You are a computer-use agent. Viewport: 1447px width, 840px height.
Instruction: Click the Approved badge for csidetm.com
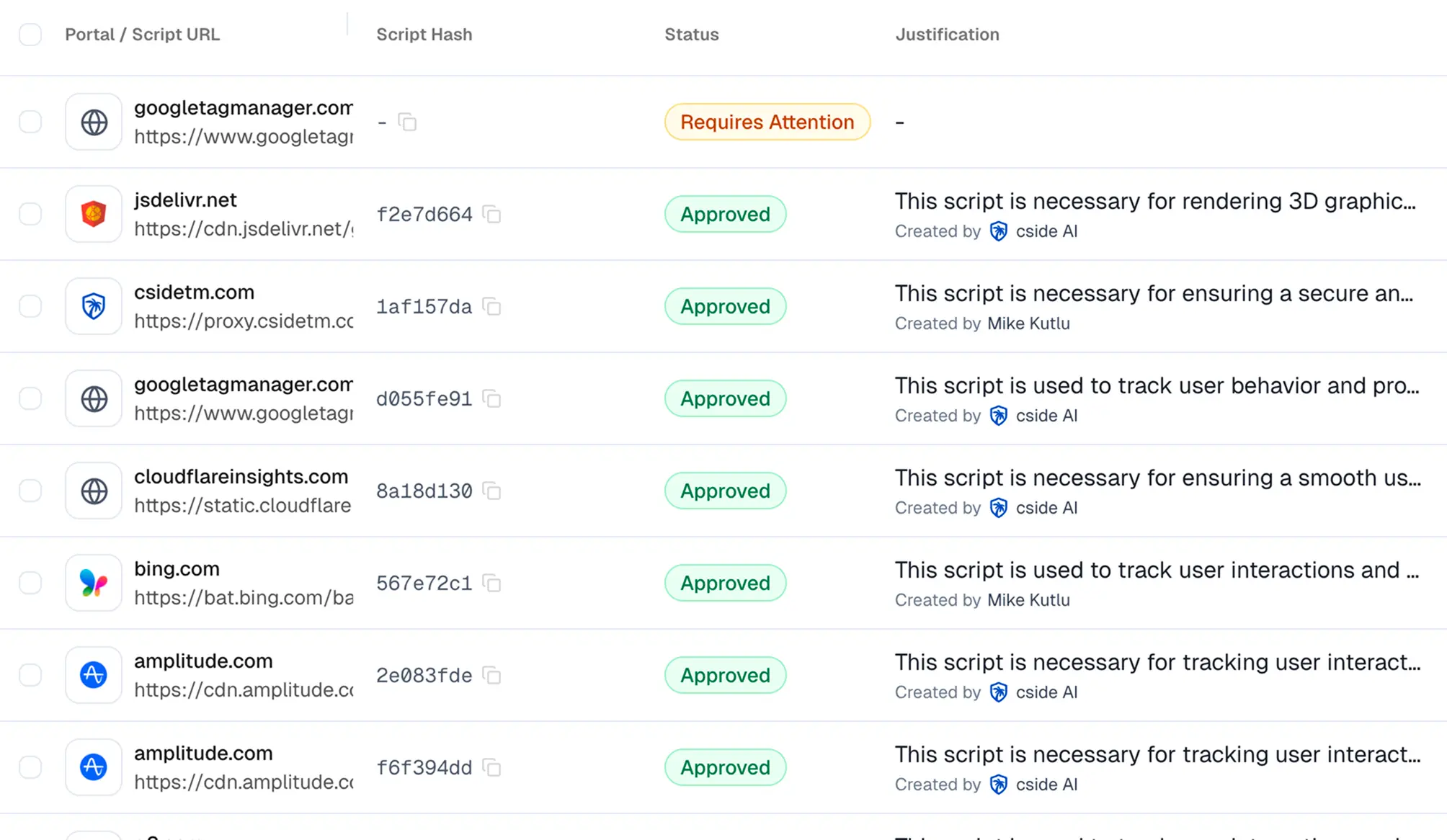pyautogui.click(x=725, y=305)
